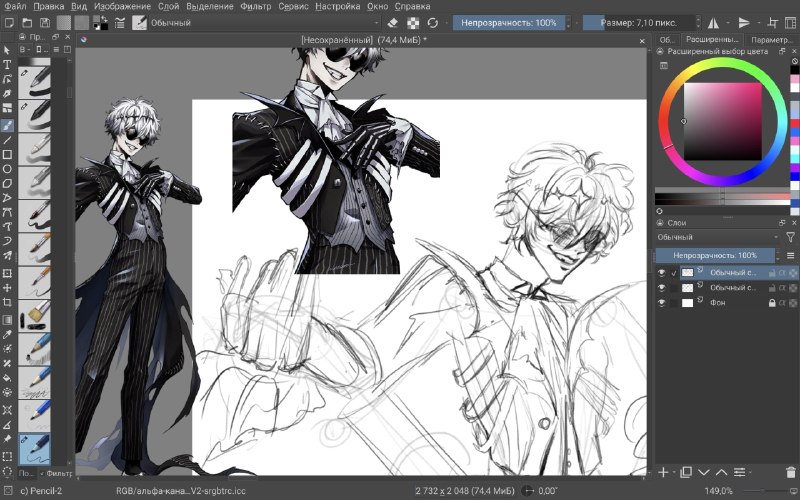Viewport: 800px width, 500px height.
Task: Select the Rectangle shape tool
Action: click(7, 154)
